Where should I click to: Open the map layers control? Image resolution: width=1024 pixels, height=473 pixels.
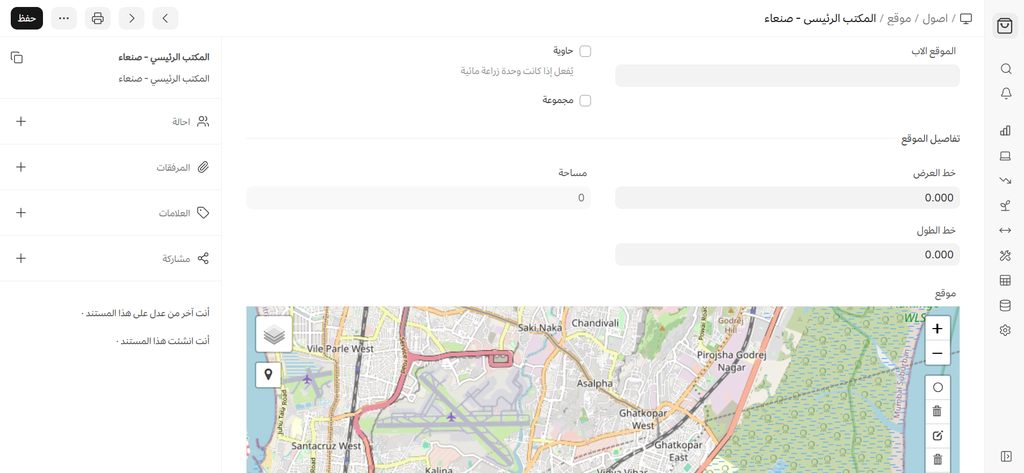274,334
